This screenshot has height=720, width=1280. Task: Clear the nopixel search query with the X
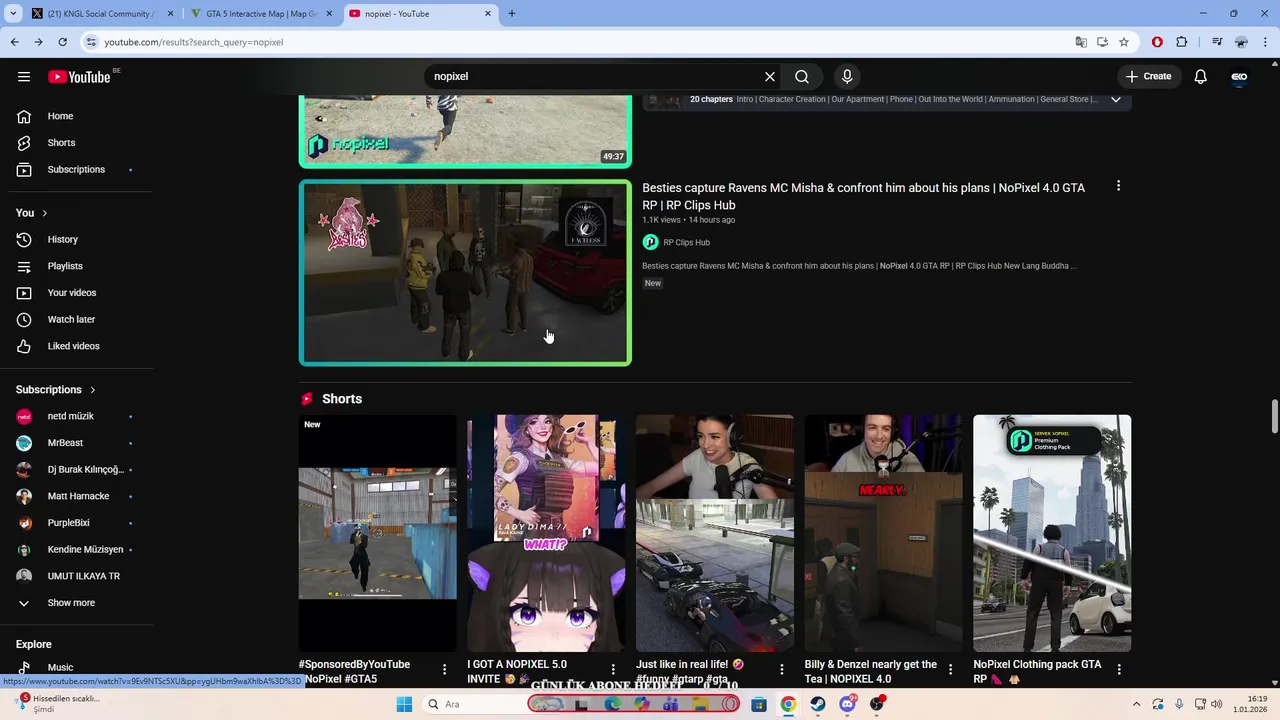tap(770, 77)
